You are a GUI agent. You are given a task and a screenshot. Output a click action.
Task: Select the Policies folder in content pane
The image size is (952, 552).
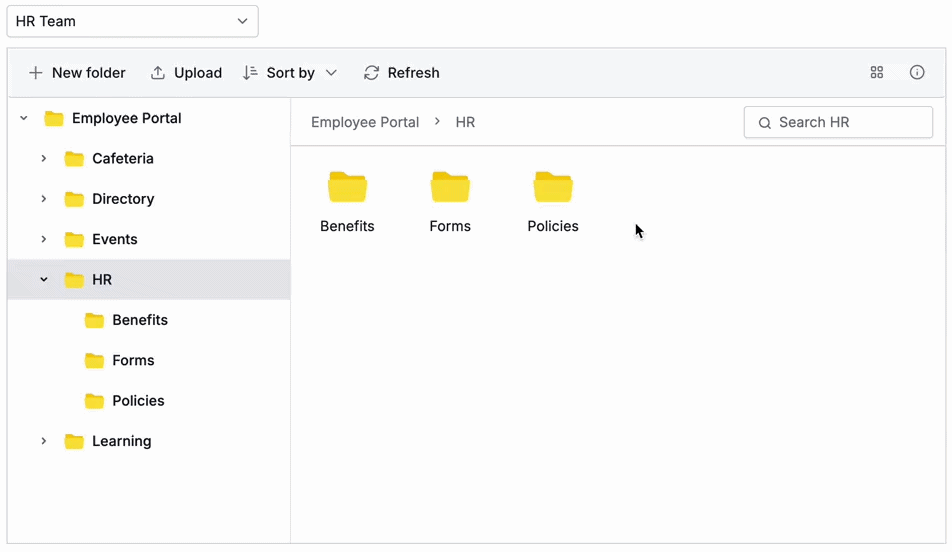552,202
